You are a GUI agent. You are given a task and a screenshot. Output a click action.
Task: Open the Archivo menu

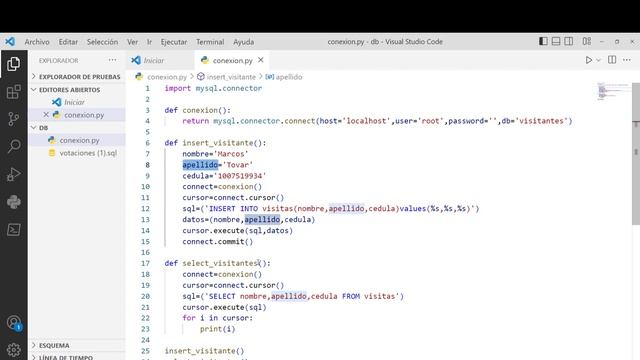[37, 42]
